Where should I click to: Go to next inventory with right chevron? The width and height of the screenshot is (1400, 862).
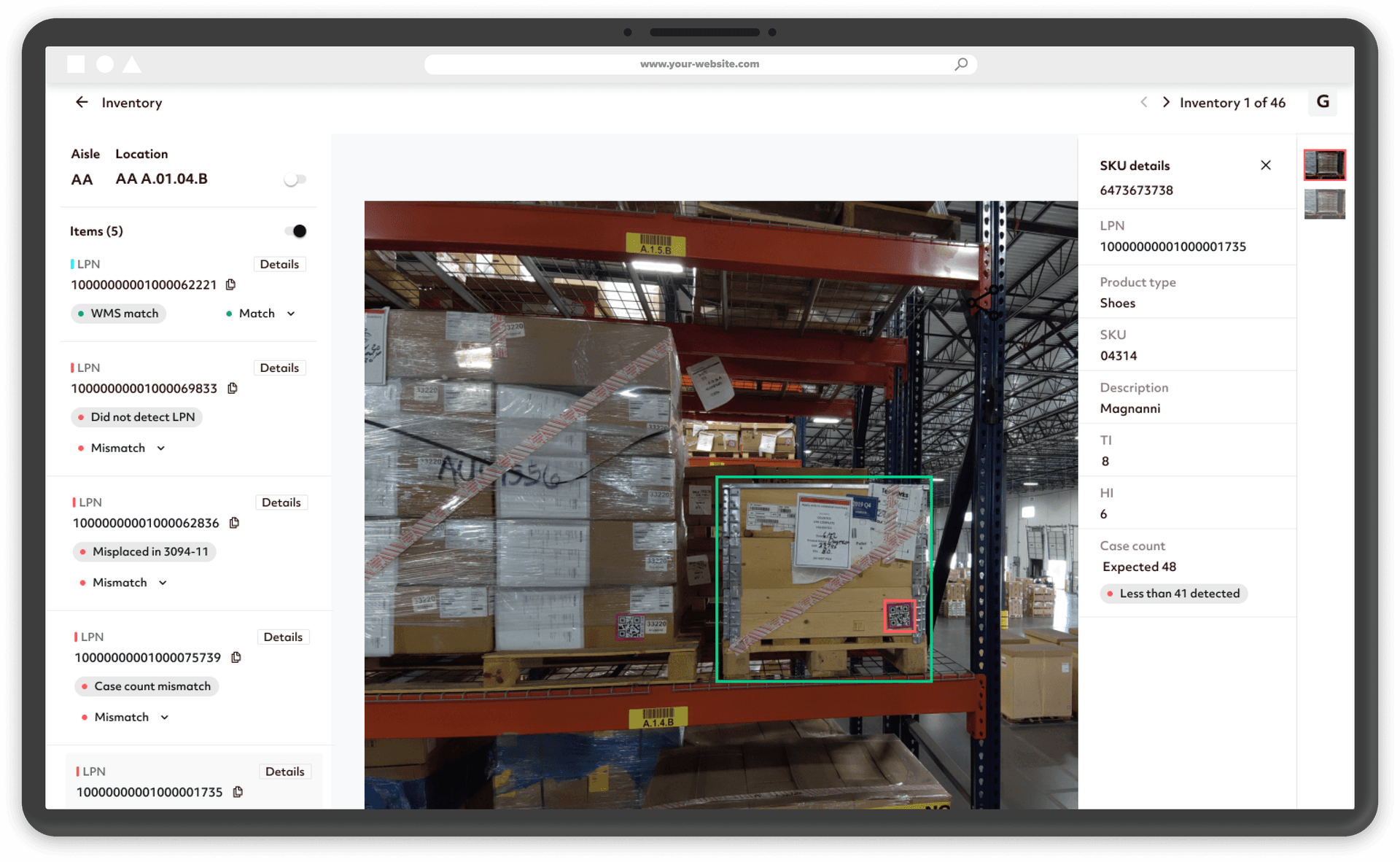[1166, 102]
